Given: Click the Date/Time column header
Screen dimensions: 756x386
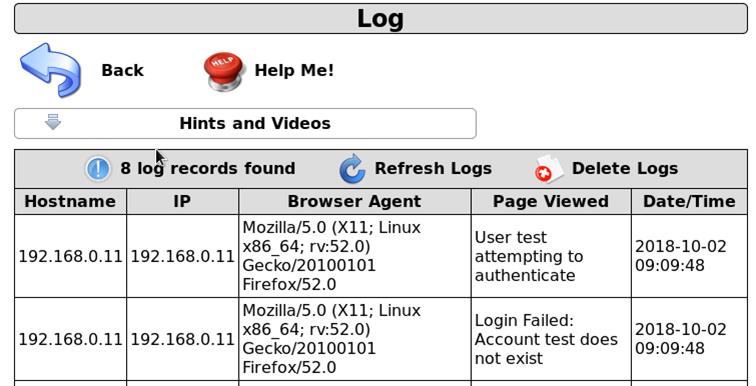Looking at the screenshot, I should pyautogui.click(x=689, y=201).
